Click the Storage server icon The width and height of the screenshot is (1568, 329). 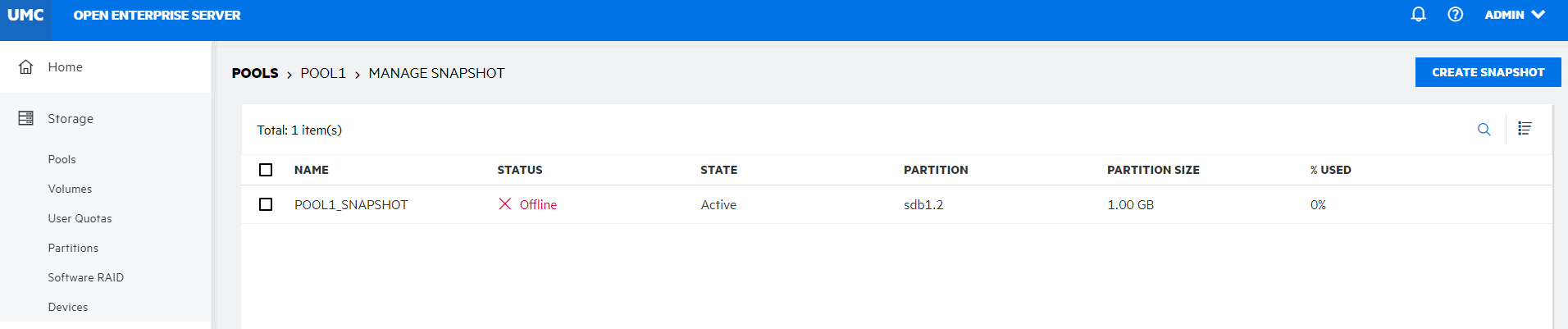click(x=26, y=119)
